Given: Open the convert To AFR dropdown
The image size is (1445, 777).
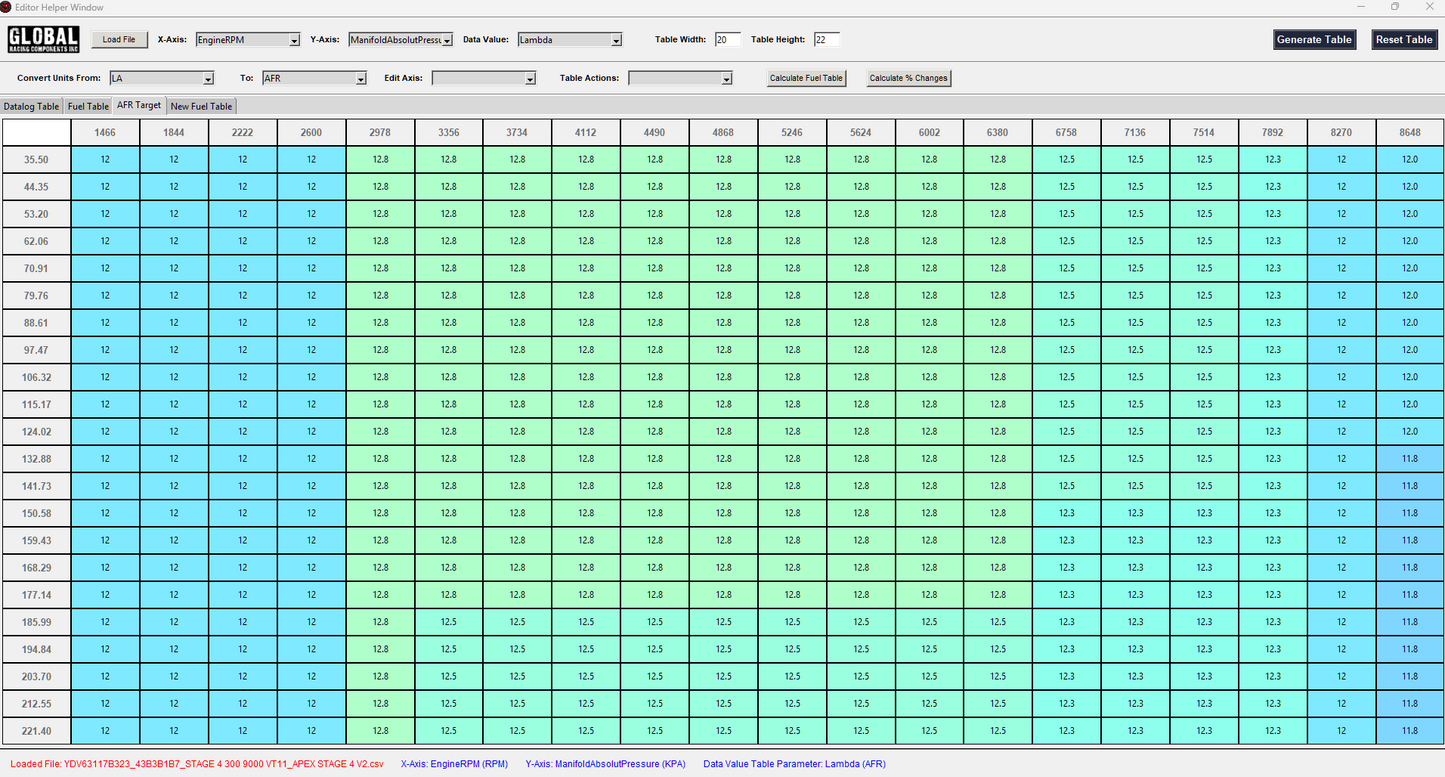Looking at the screenshot, I should (314, 78).
